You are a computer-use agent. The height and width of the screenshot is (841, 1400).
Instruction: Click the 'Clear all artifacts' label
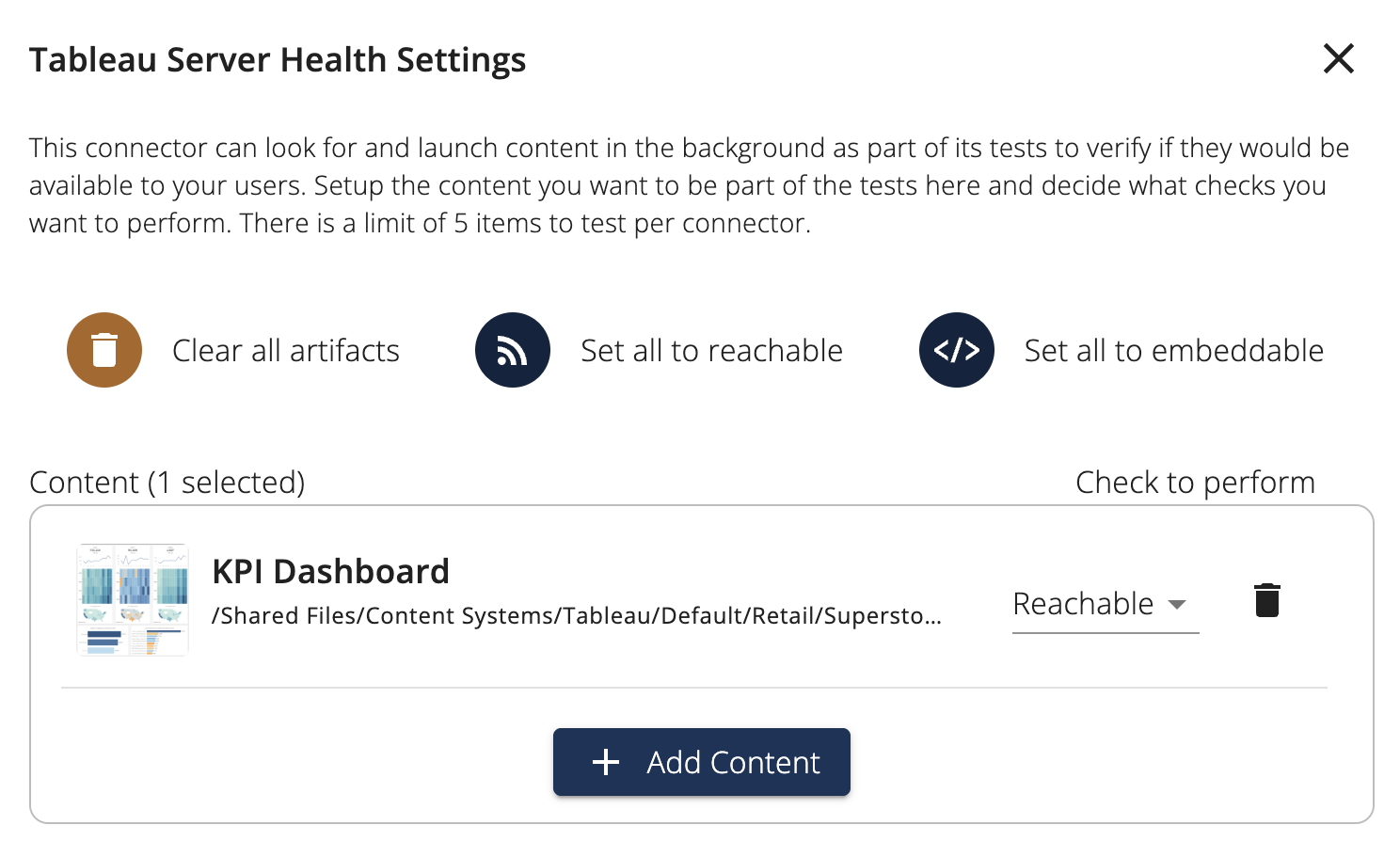(286, 351)
